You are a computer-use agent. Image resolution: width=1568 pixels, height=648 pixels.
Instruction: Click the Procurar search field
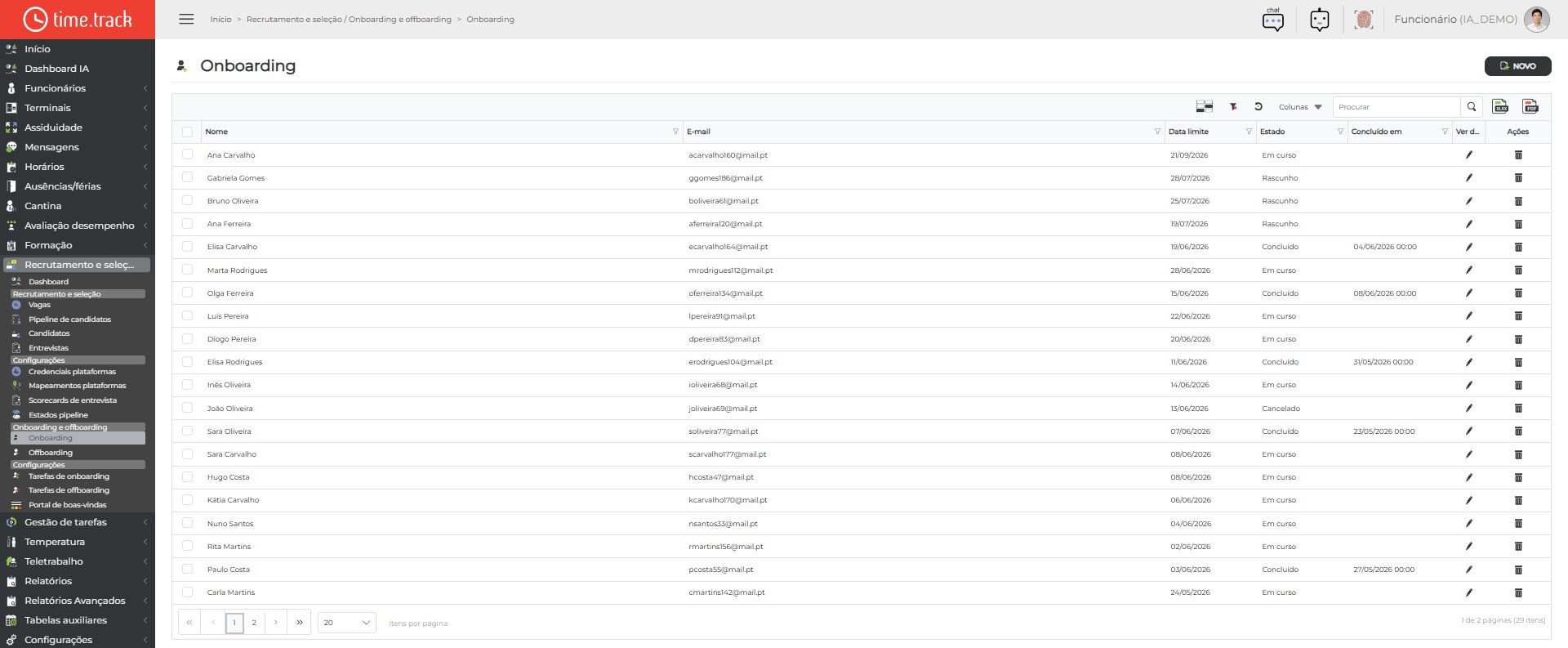(x=1396, y=106)
